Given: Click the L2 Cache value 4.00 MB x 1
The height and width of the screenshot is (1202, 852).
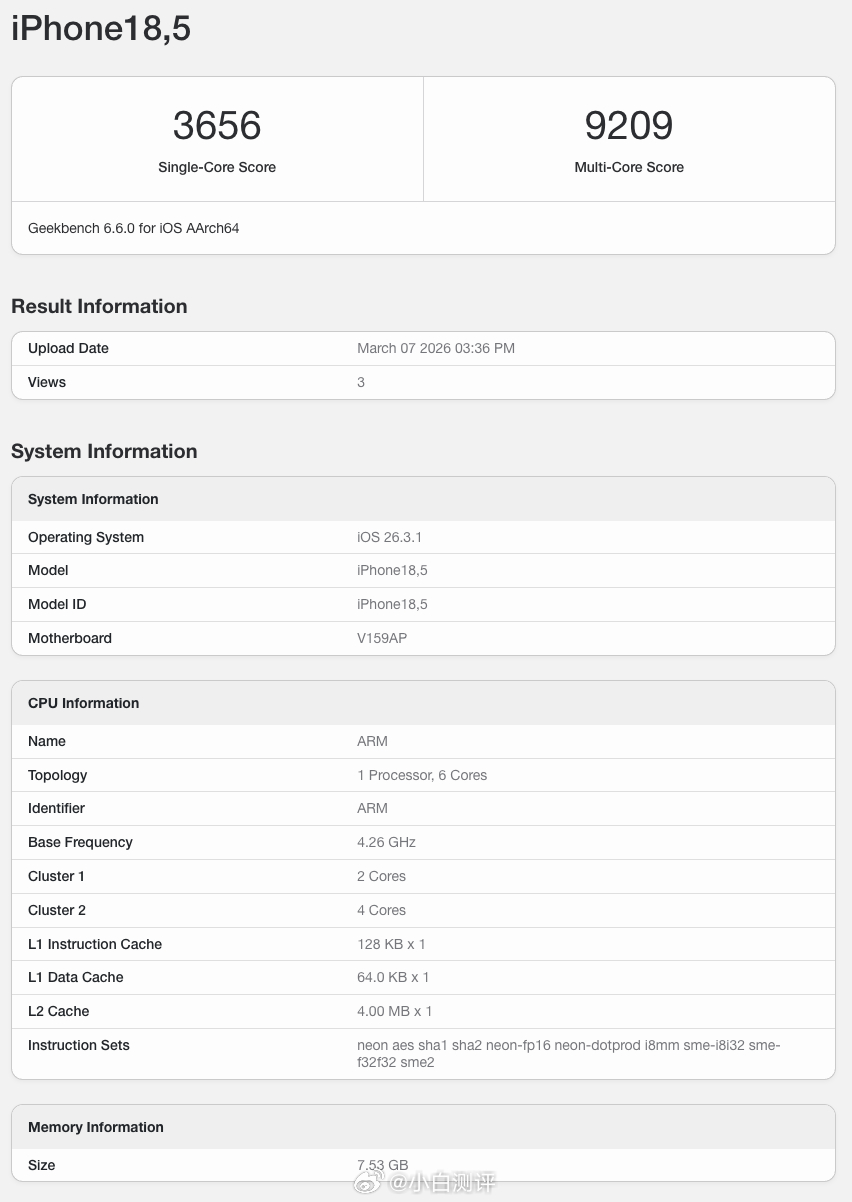Looking at the screenshot, I should (395, 1011).
